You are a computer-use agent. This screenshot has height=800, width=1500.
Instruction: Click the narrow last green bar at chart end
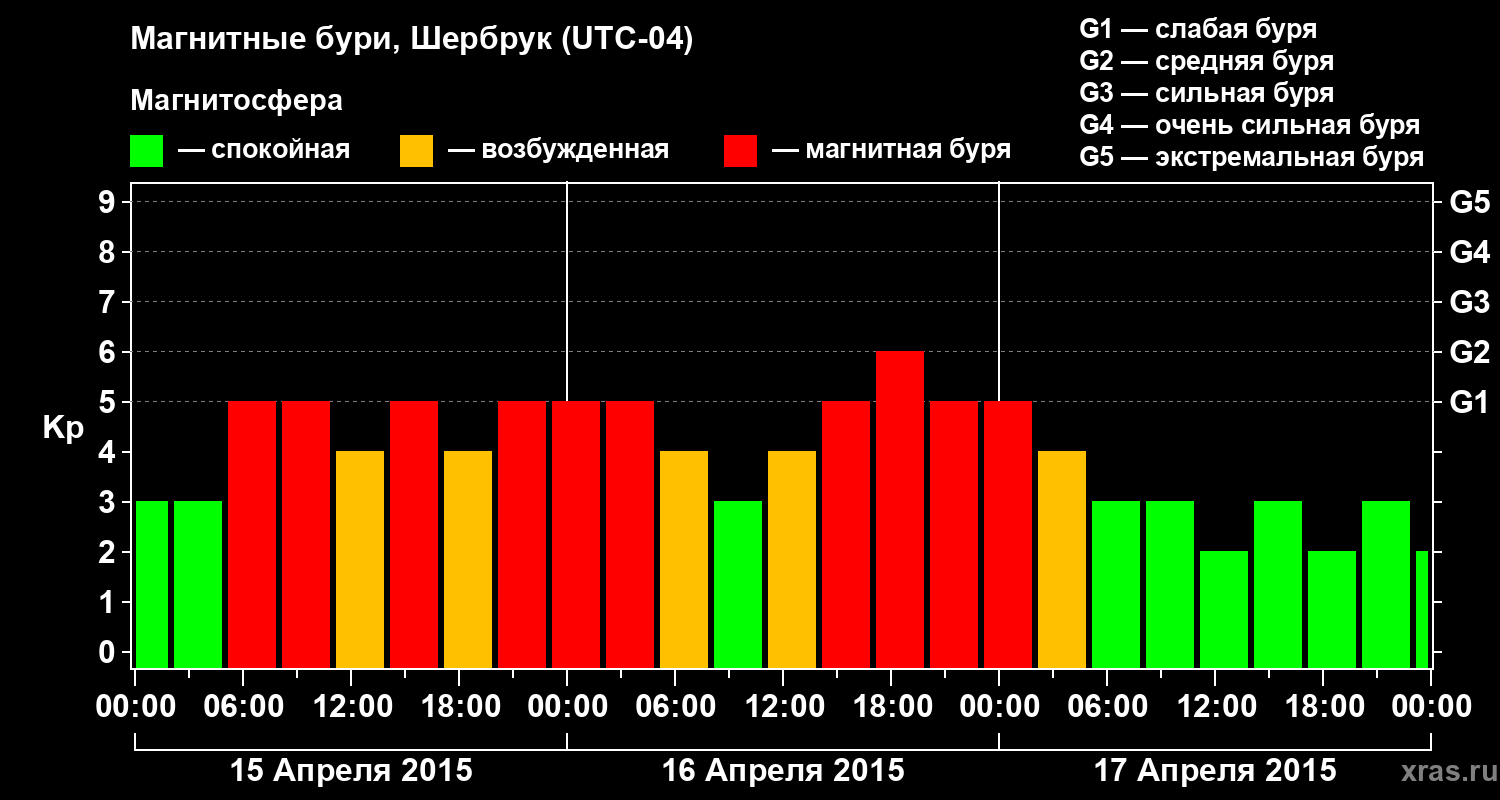[x=1422, y=610]
